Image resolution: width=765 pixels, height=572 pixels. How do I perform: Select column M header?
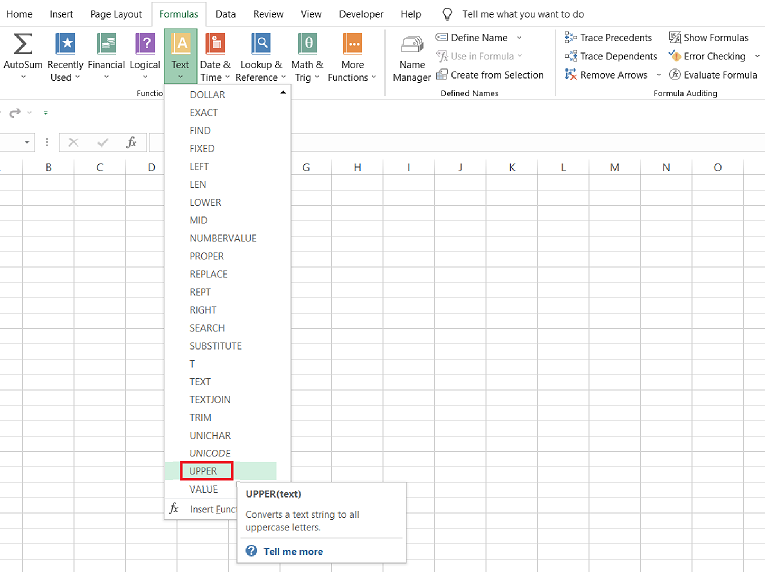tap(614, 167)
